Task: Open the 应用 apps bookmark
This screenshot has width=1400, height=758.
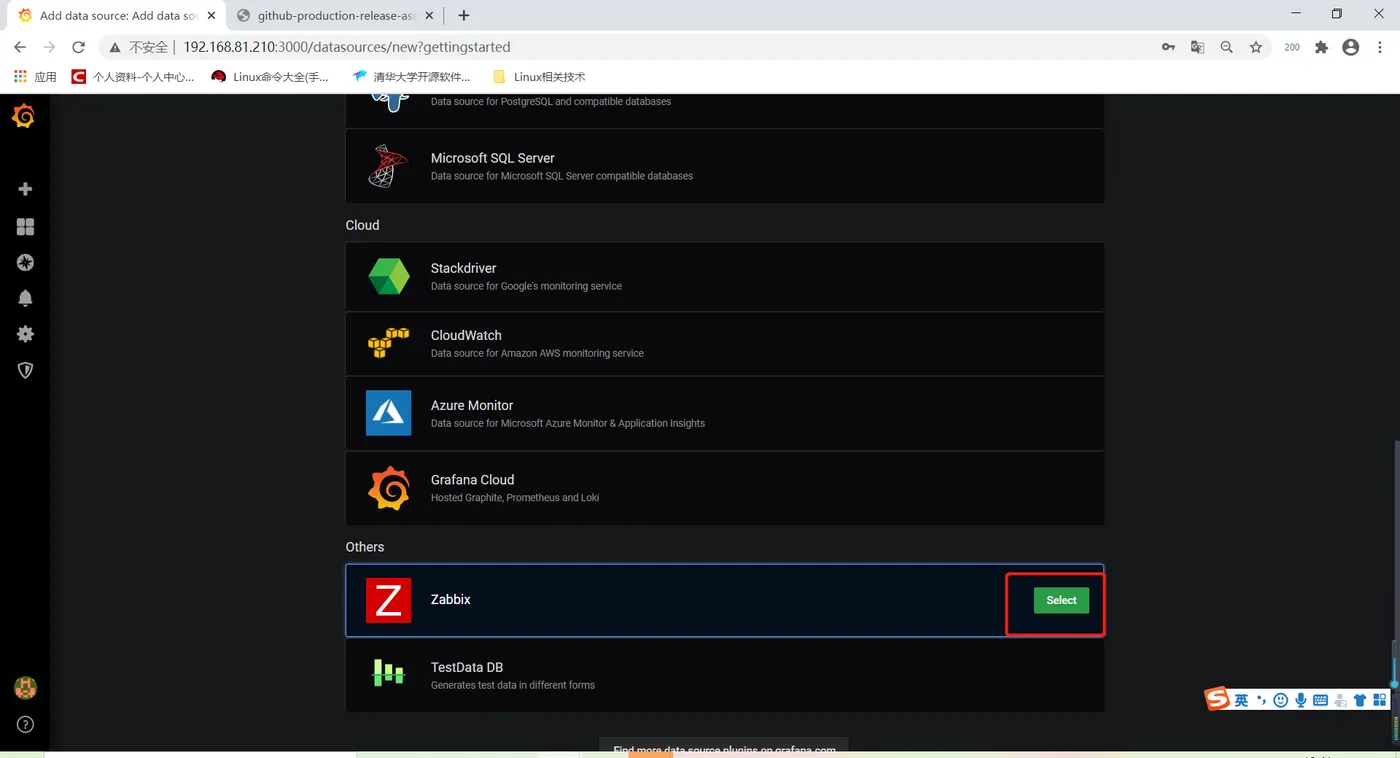Action: point(36,76)
